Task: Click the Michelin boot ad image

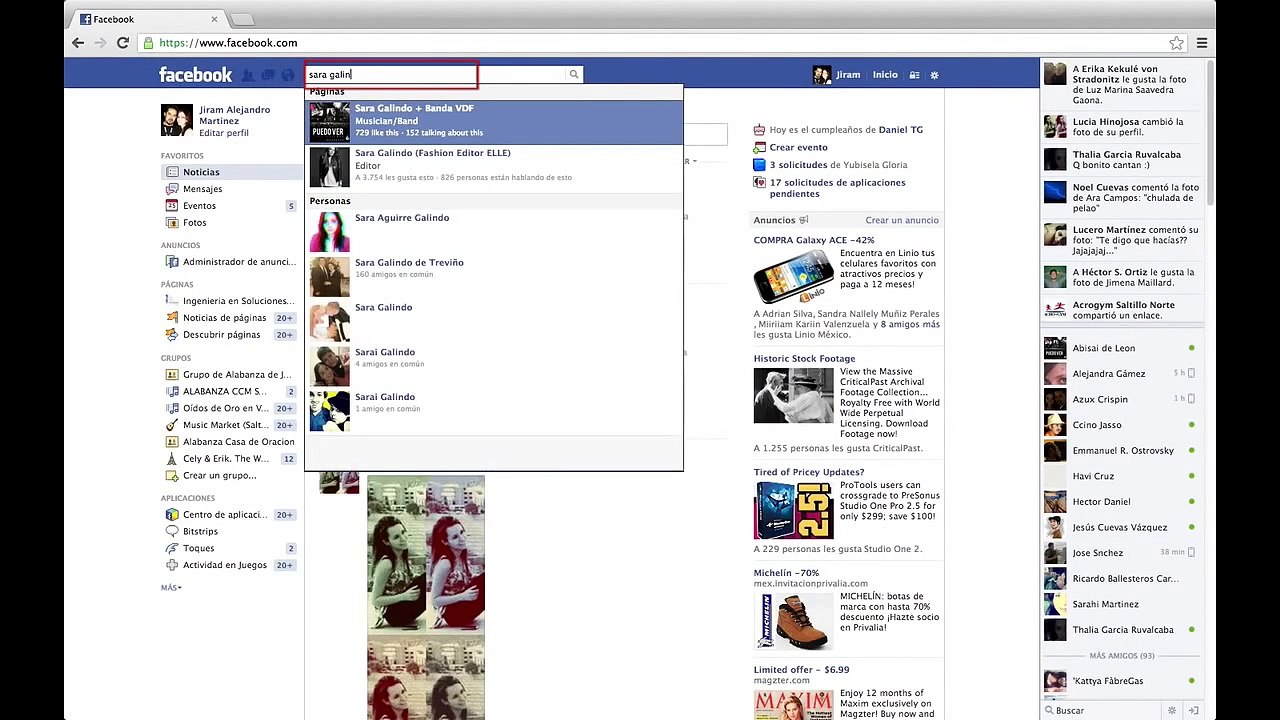Action: [x=793, y=621]
